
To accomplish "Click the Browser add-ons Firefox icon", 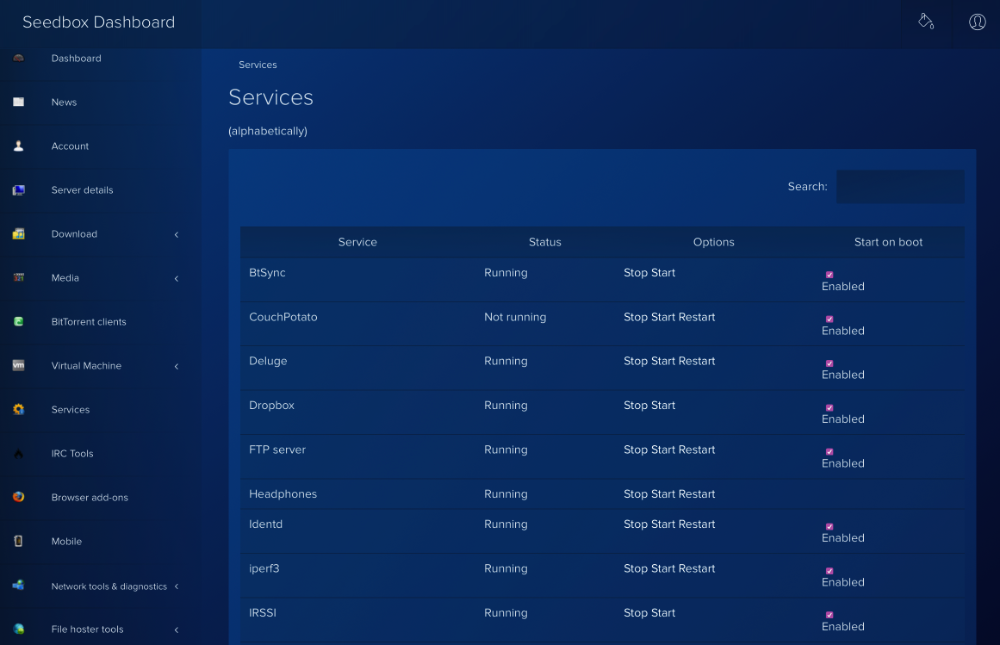I will (x=18, y=497).
